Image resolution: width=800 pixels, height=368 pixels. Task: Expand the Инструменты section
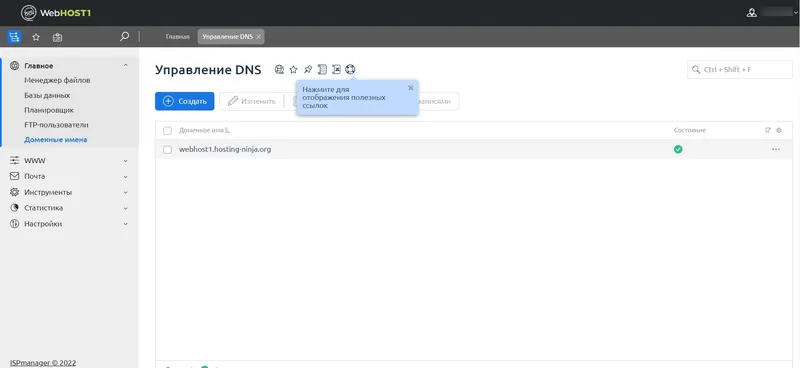[x=126, y=192]
